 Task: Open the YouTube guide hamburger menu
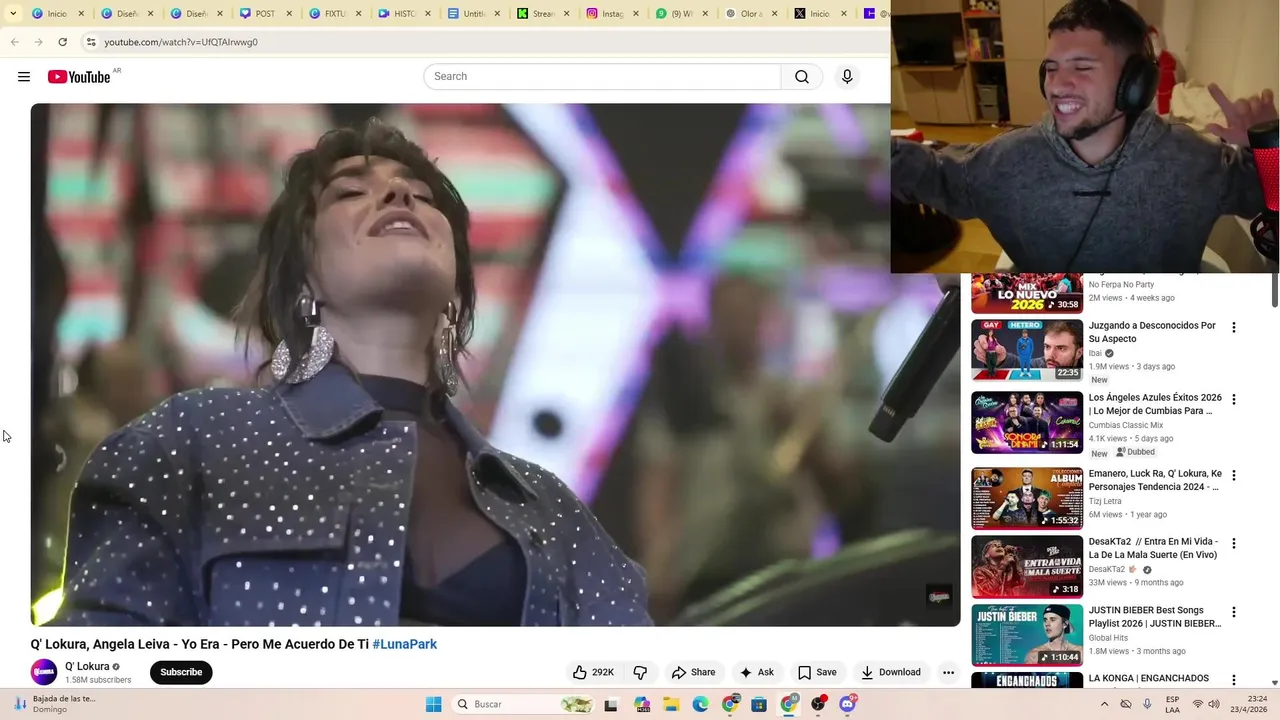pos(24,77)
